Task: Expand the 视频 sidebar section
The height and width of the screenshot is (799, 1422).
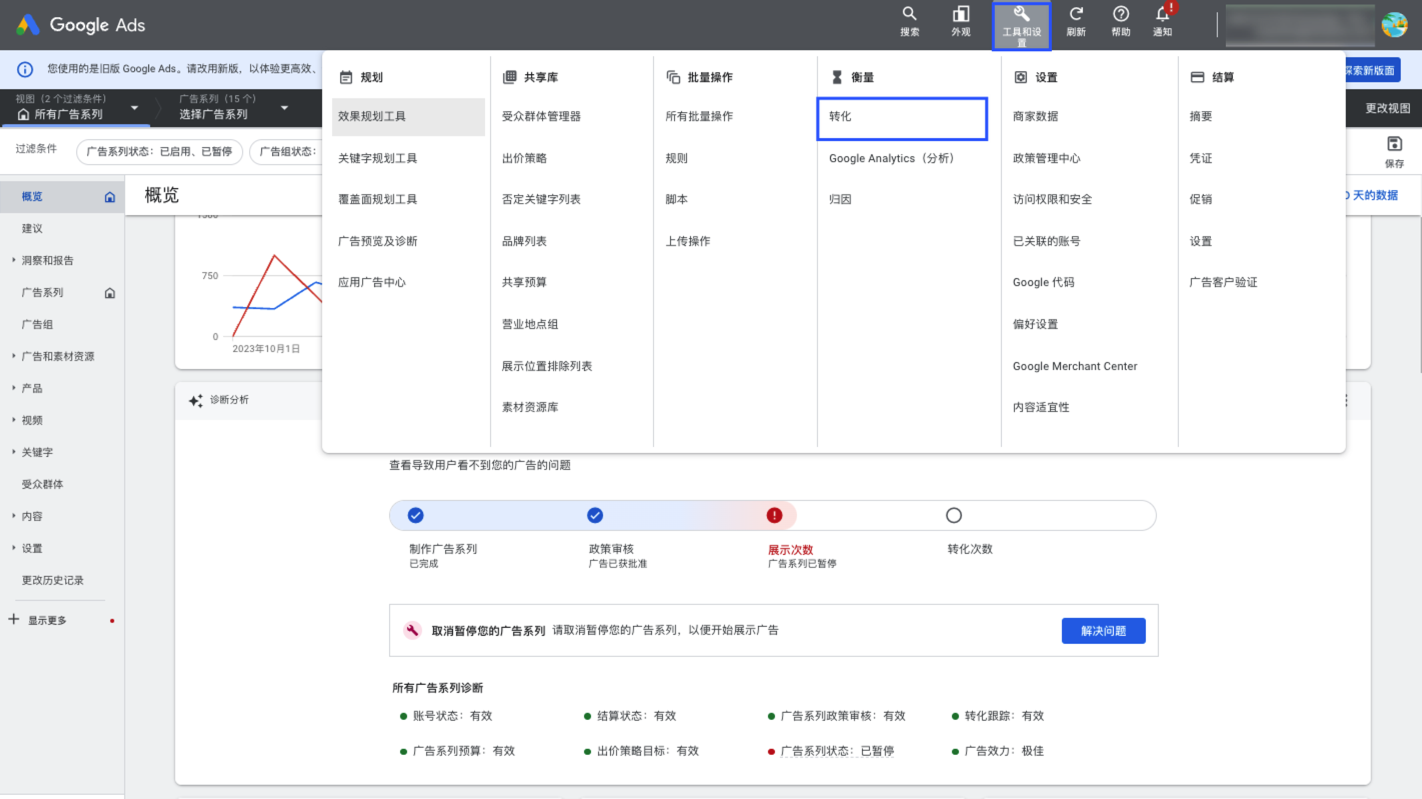Action: click(x=14, y=421)
